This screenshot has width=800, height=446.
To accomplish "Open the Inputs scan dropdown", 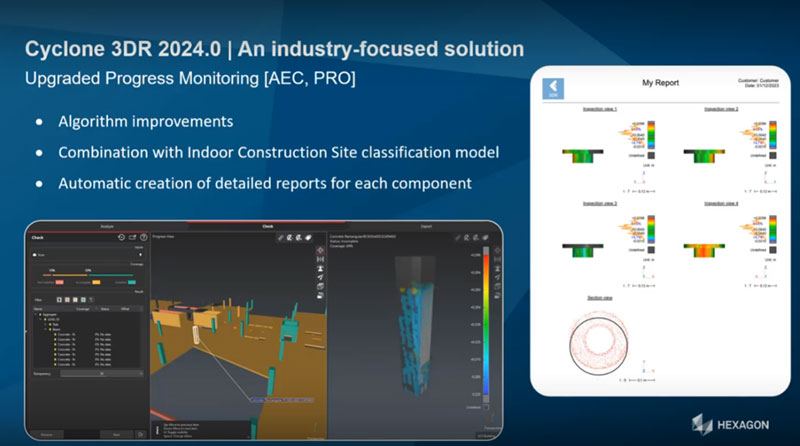I will tap(140, 255).
